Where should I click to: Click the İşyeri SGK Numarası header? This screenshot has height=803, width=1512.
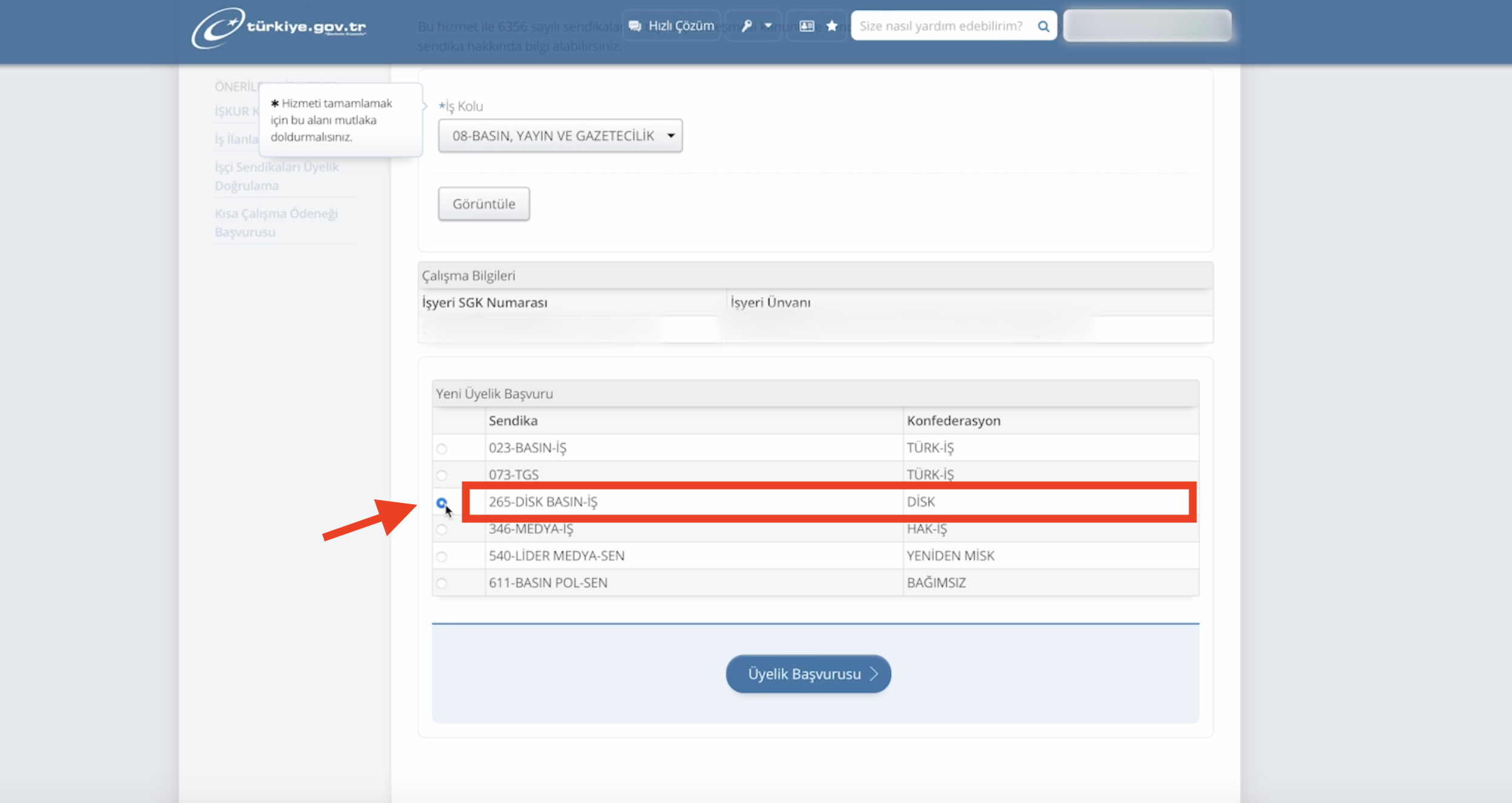pyautogui.click(x=485, y=302)
